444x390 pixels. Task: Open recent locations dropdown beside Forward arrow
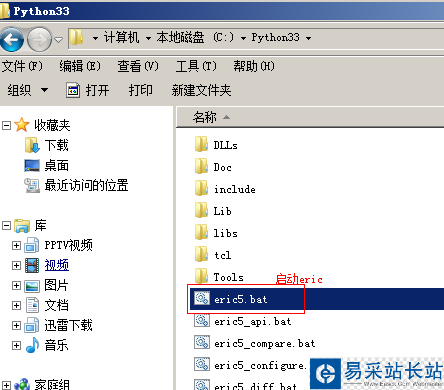(59, 40)
